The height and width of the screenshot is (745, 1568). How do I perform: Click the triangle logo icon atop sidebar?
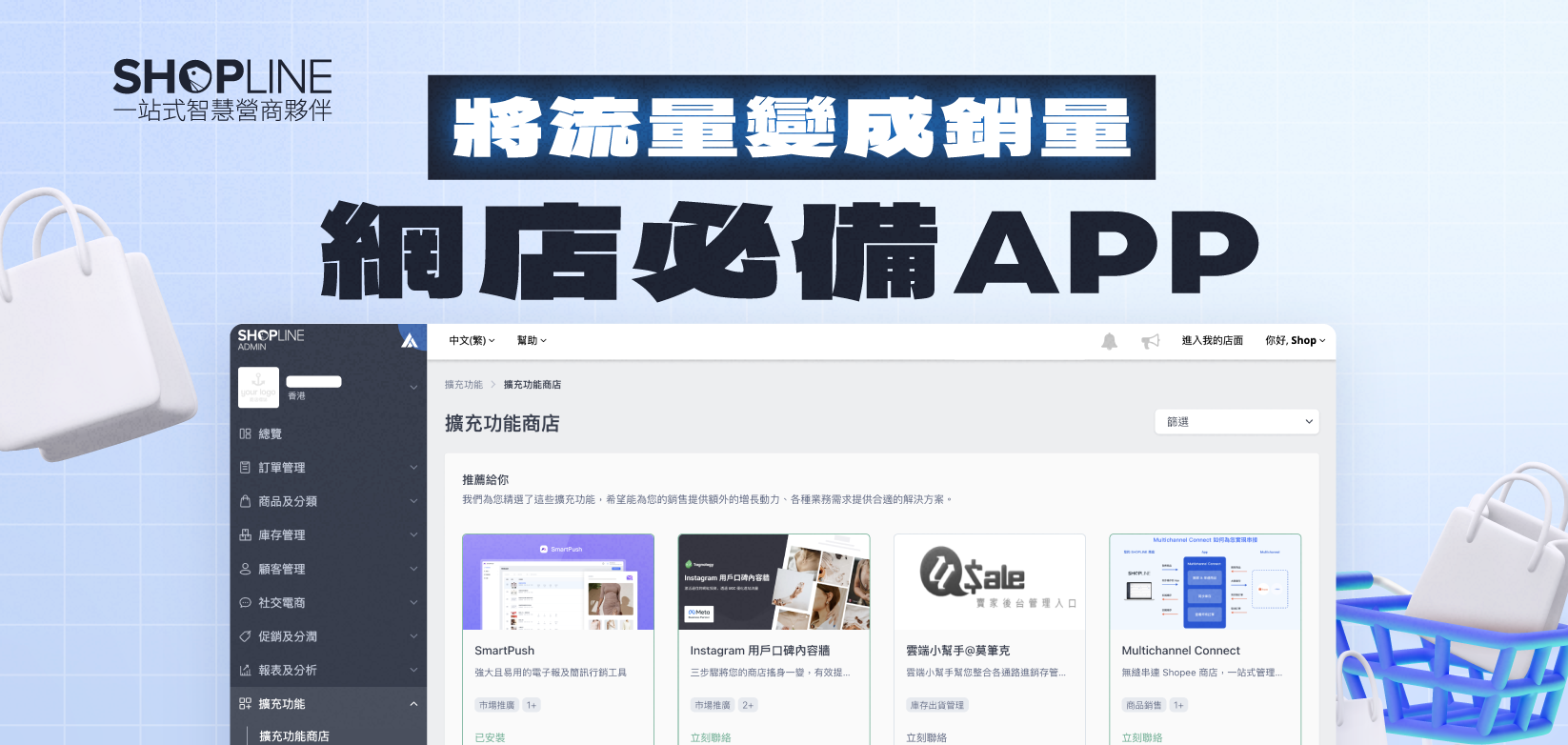(x=410, y=340)
